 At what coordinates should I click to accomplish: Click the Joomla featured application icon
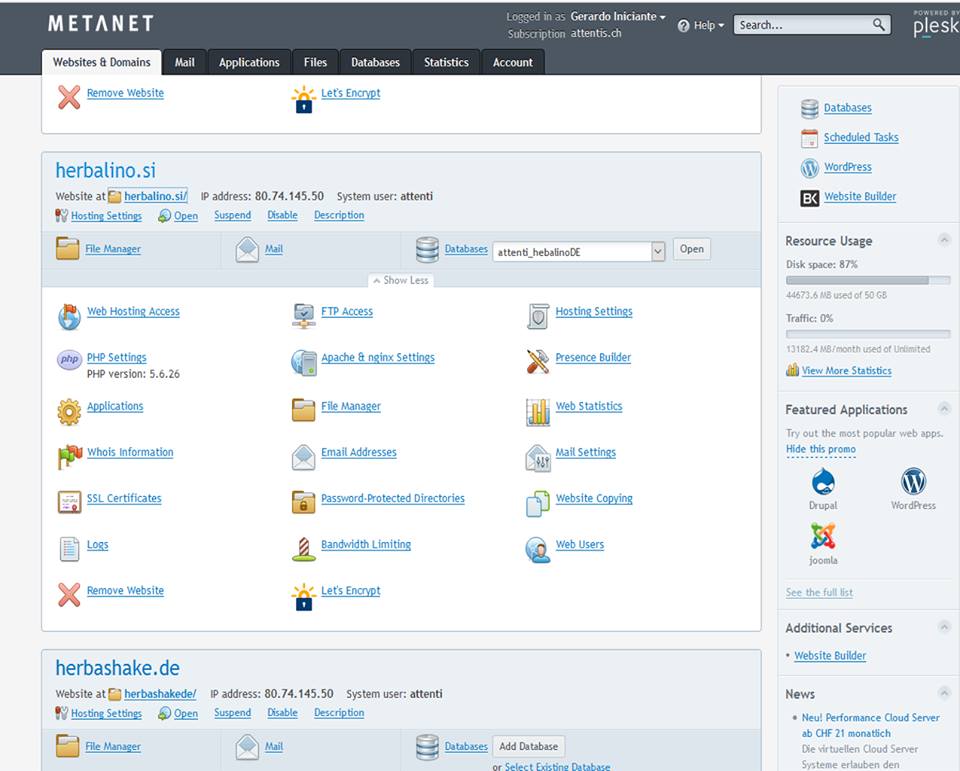pyautogui.click(x=823, y=537)
